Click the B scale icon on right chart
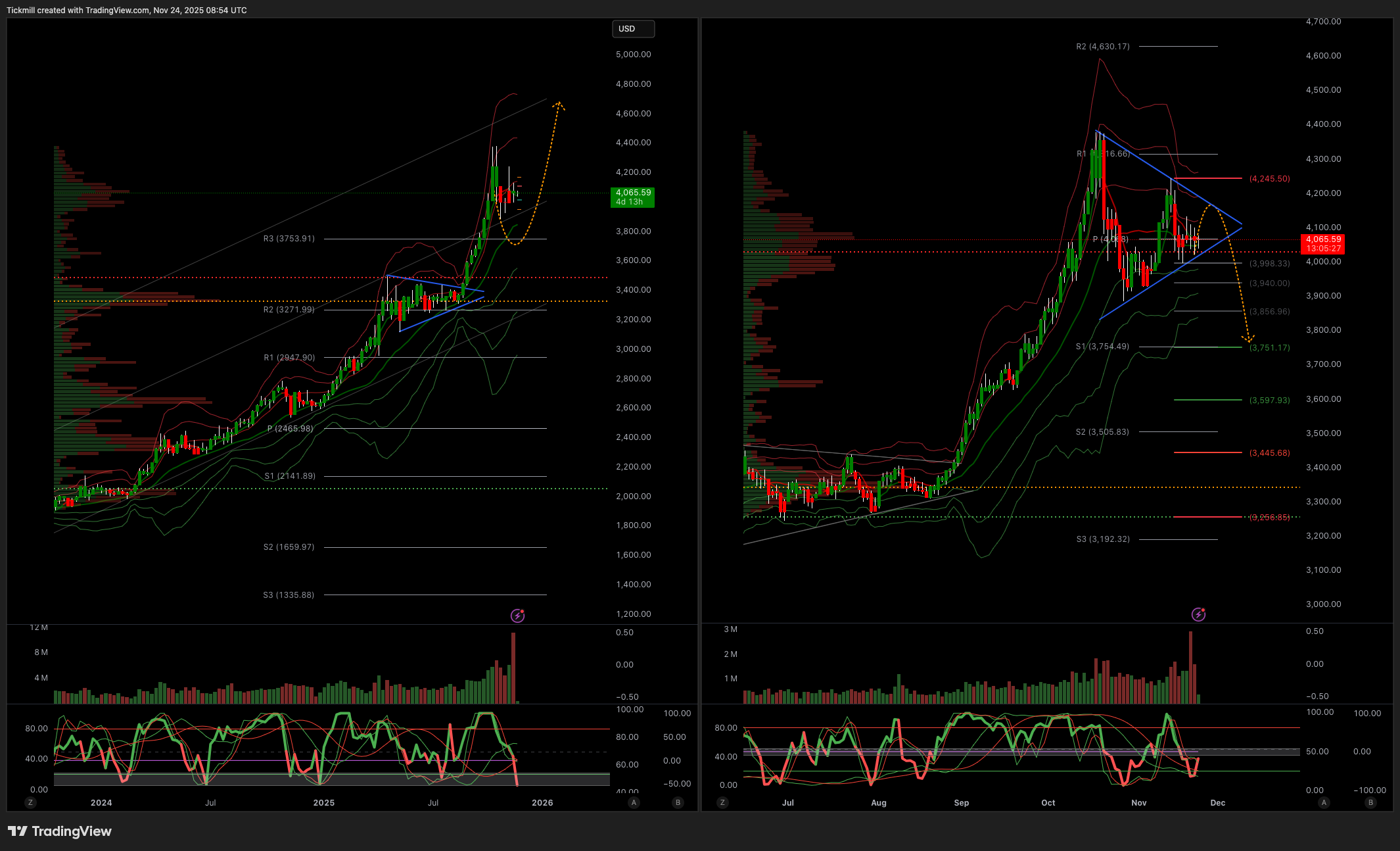Image resolution: width=1400 pixels, height=851 pixels. (1370, 802)
